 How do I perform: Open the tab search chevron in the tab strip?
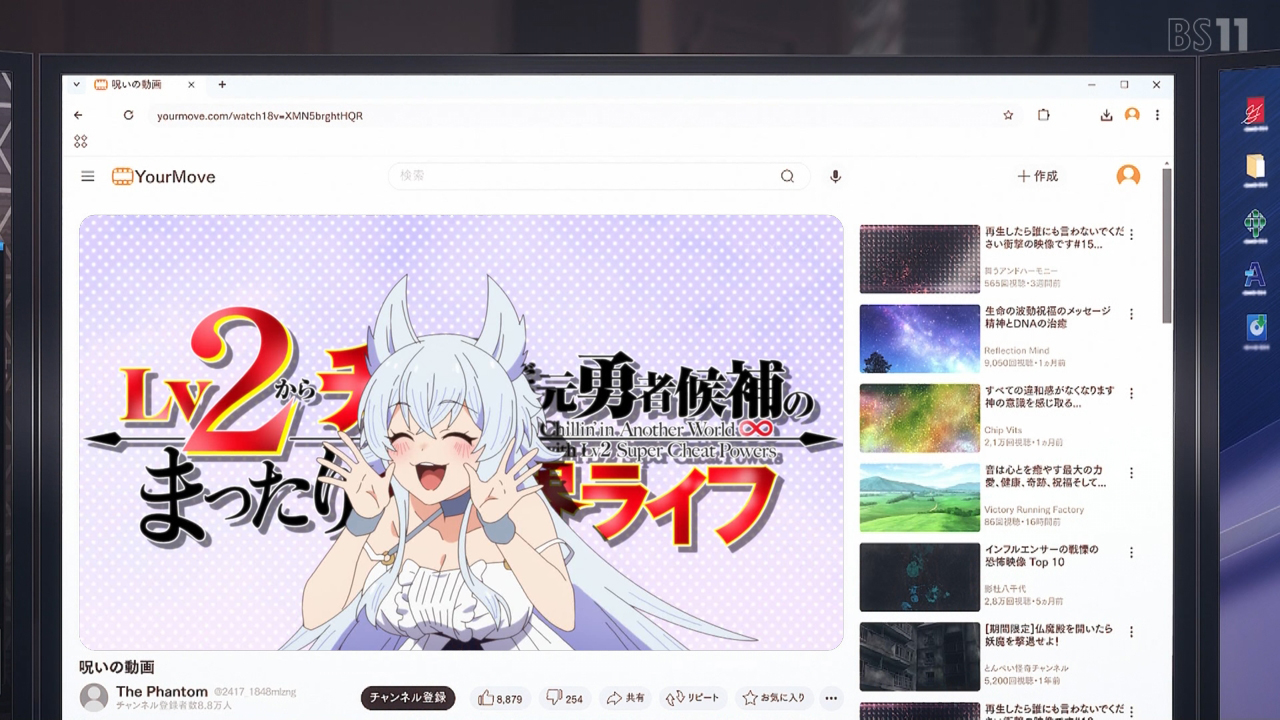77,85
